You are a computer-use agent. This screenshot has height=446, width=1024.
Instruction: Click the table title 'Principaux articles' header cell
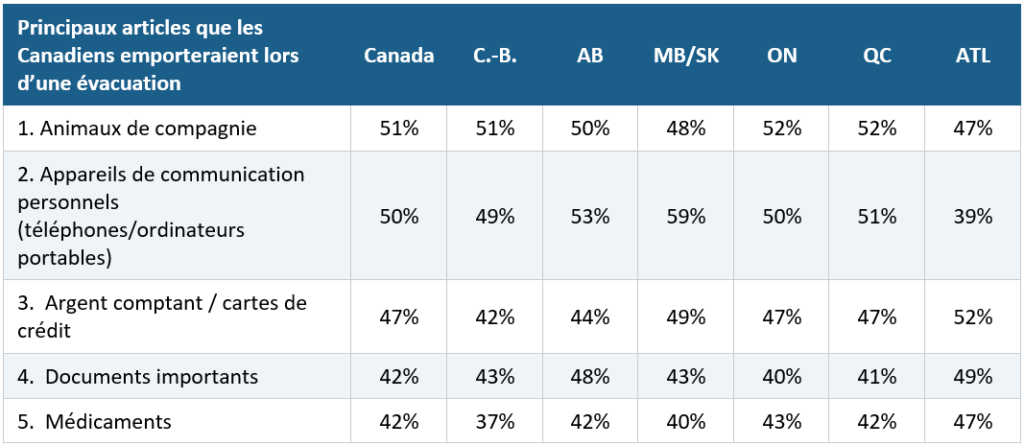click(177, 56)
